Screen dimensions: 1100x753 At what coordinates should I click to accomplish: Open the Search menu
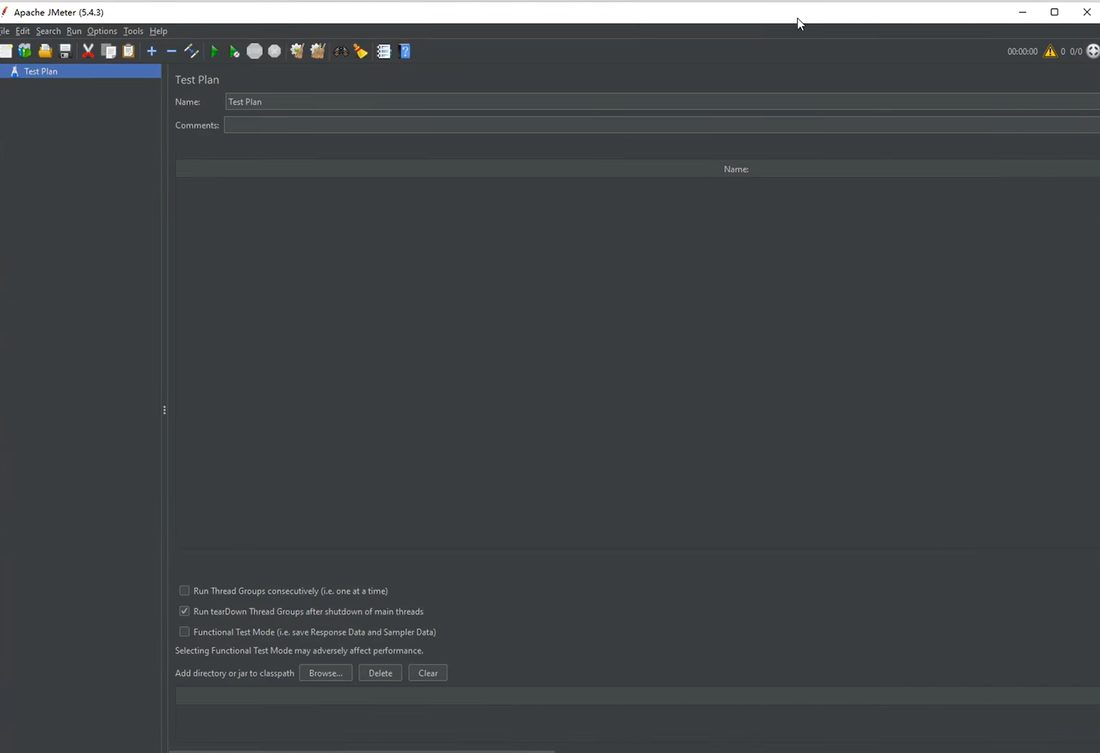(48, 31)
